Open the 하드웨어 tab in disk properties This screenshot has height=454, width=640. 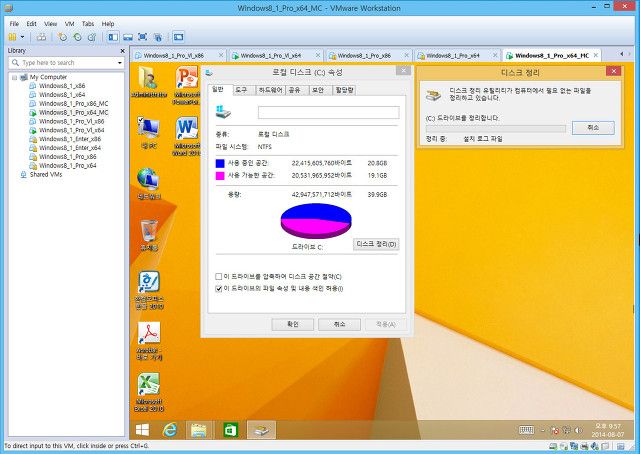pos(271,90)
